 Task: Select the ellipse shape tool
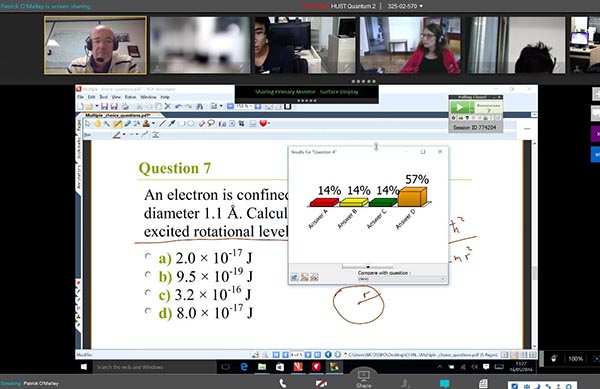pyautogui.click(x=191, y=123)
